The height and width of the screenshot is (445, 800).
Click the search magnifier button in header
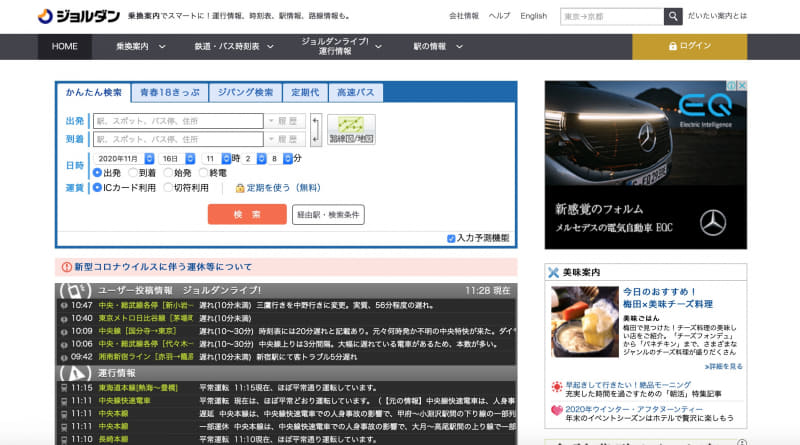[x=673, y=16]
